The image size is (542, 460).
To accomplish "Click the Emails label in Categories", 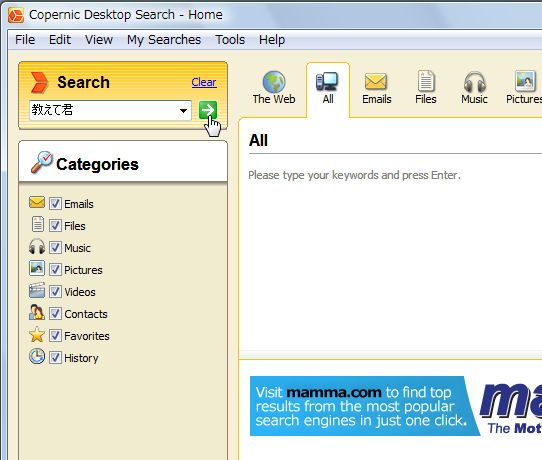I will point(79,204).
